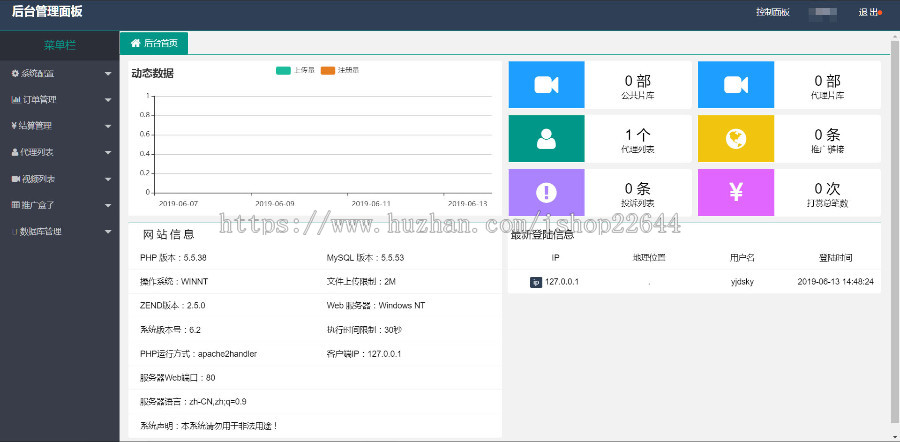Click the green person tile for 代理列表

[x=546, y=138]
